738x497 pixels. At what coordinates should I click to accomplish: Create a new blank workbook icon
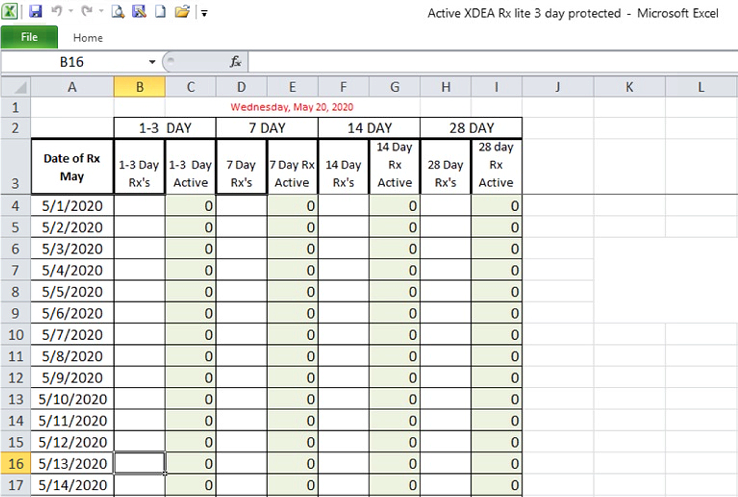pos(160,11)
